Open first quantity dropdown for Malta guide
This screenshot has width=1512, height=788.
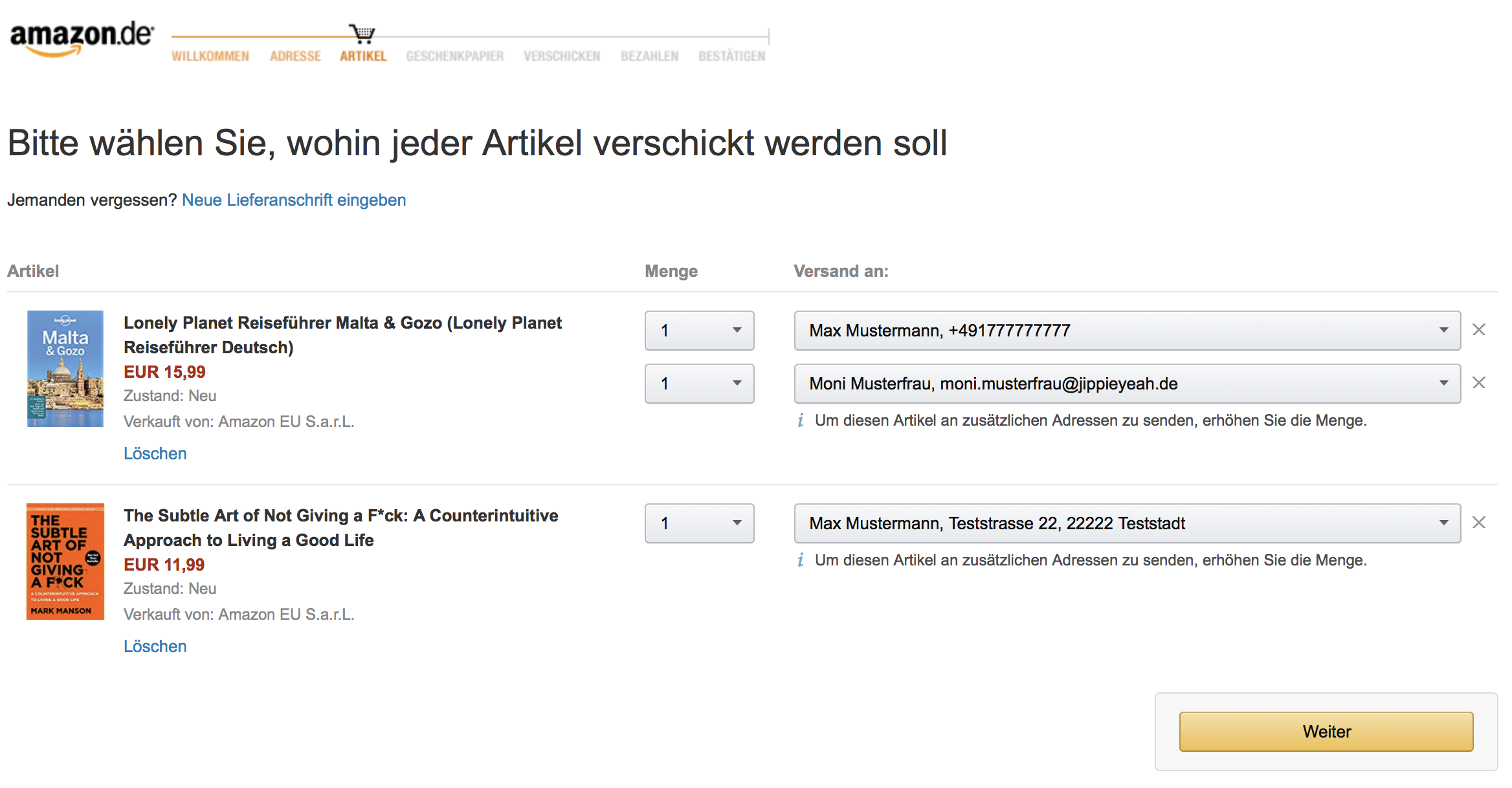(x=699, y=331)
